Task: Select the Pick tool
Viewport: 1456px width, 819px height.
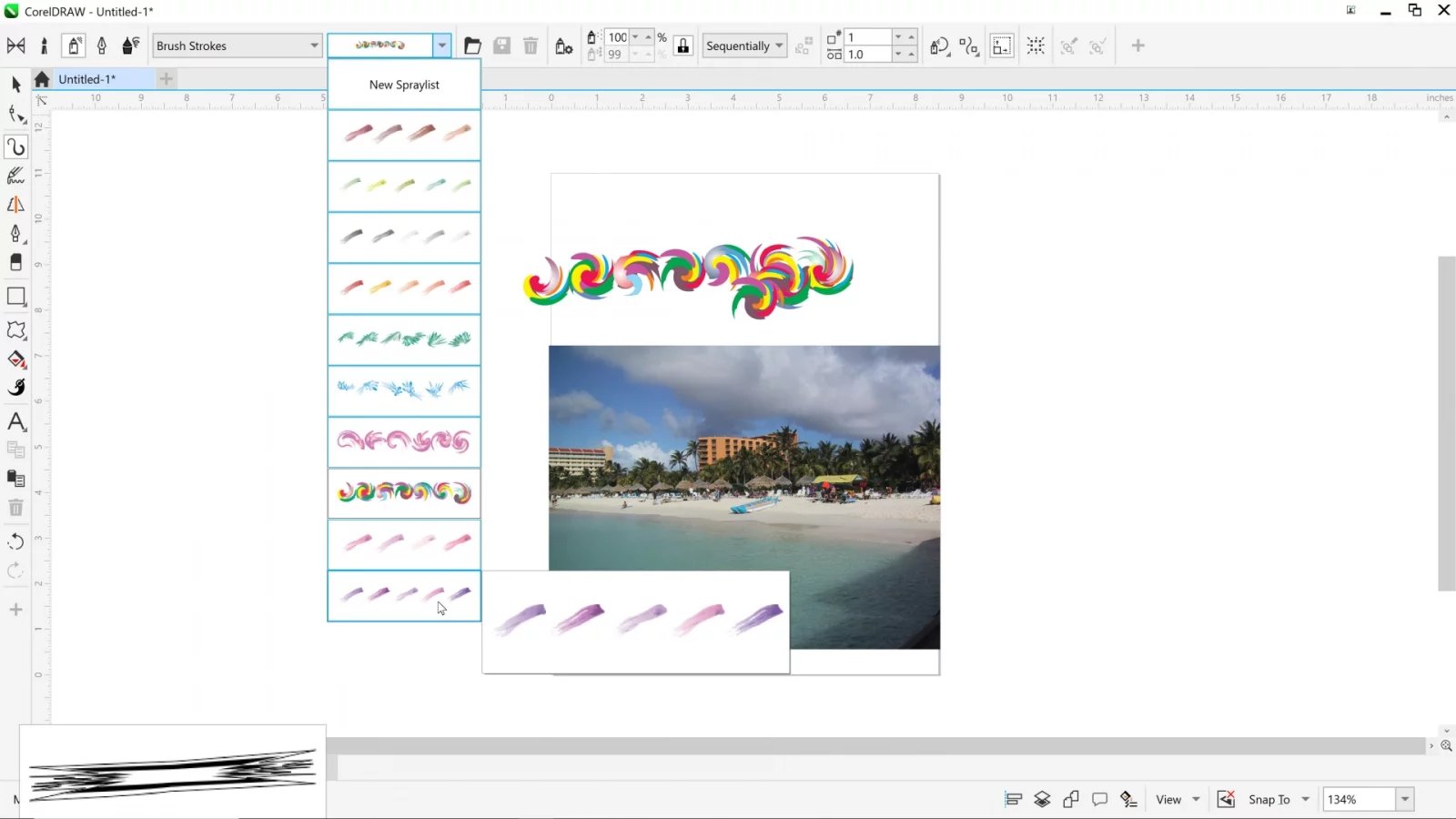Action: point(15,84)
